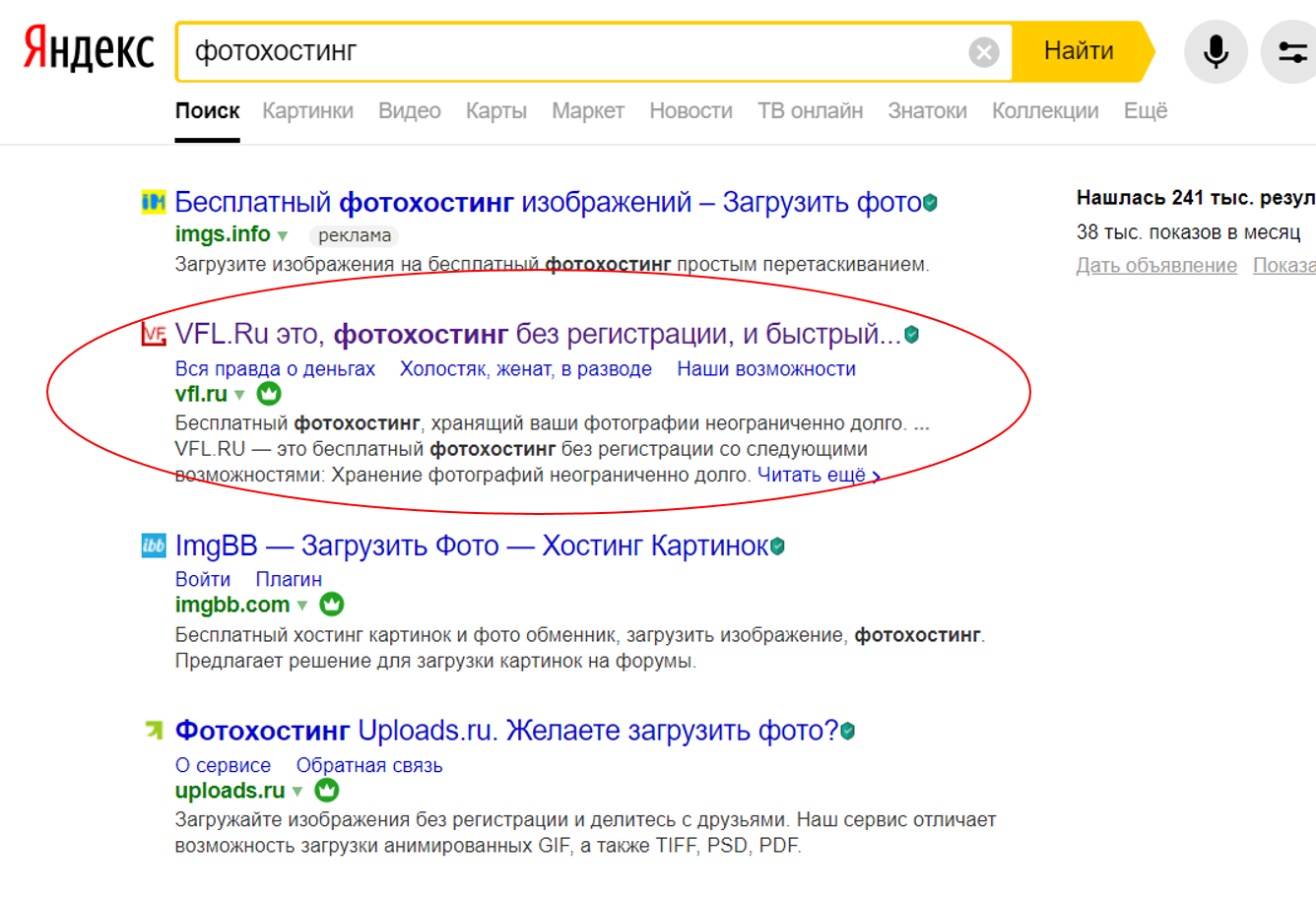Image resolution: width=1316 pixels, height=899 pixels.
Task: Click the Uploads.ru arrow favicon
Action: (x=154, y=730)
